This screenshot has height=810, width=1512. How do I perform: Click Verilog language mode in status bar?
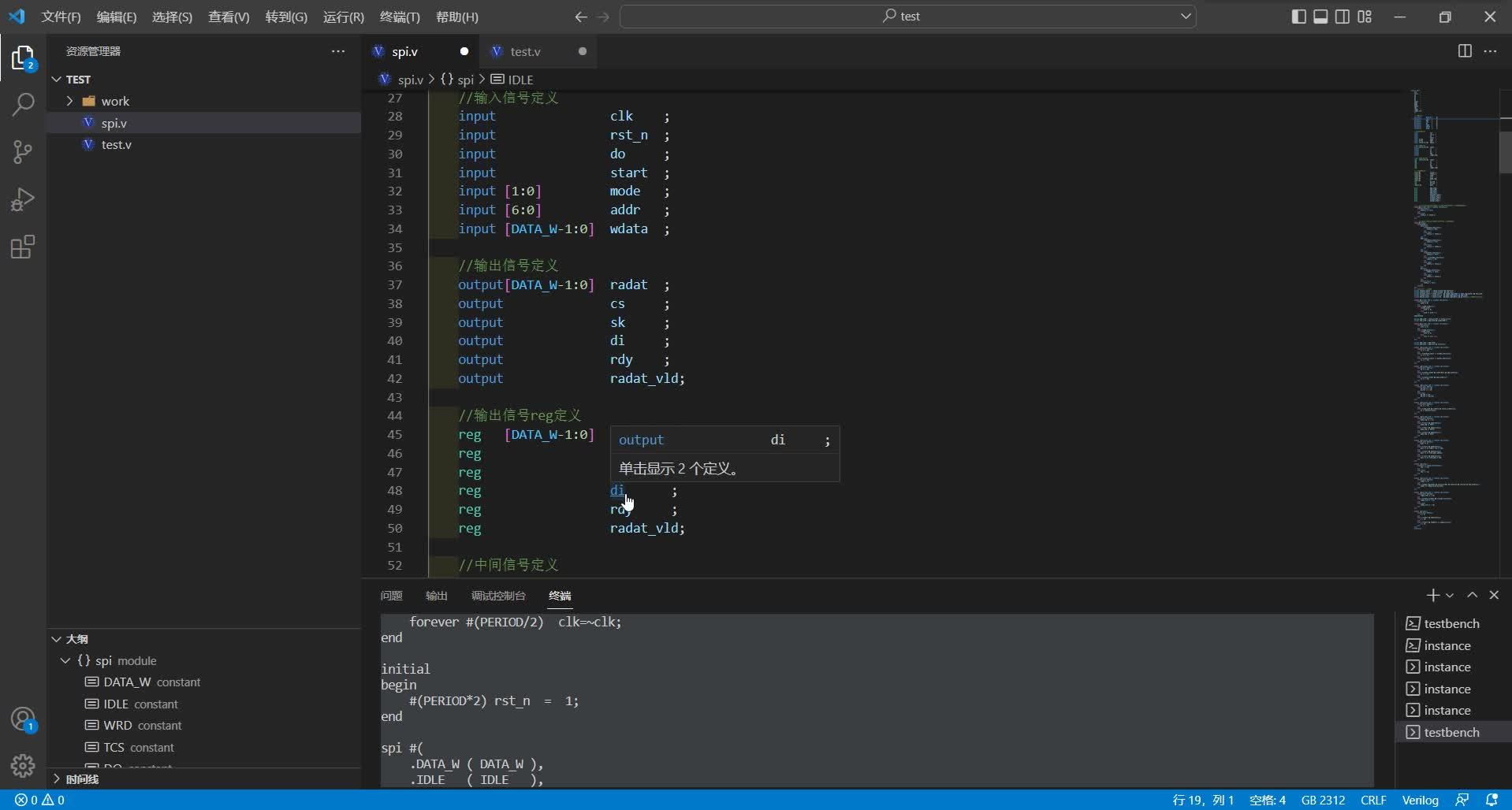1421,800
